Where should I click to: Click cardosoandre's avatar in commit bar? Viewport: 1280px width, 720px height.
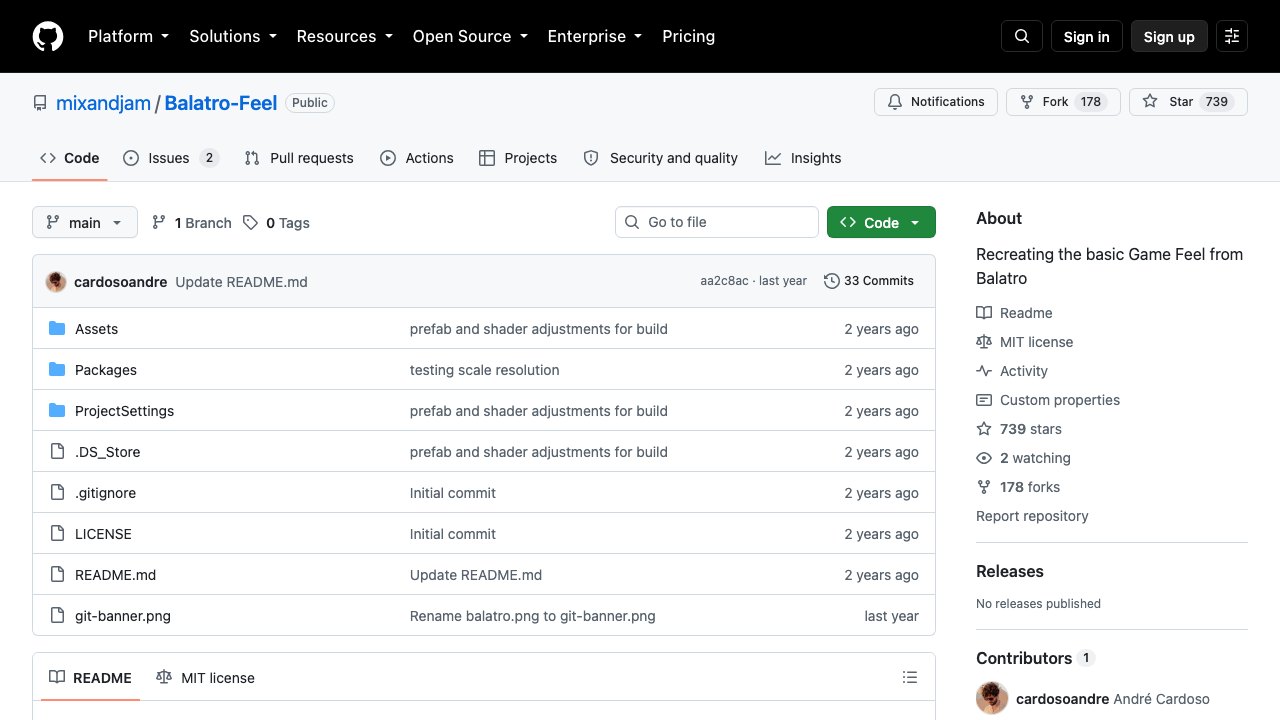click(56, 281)
